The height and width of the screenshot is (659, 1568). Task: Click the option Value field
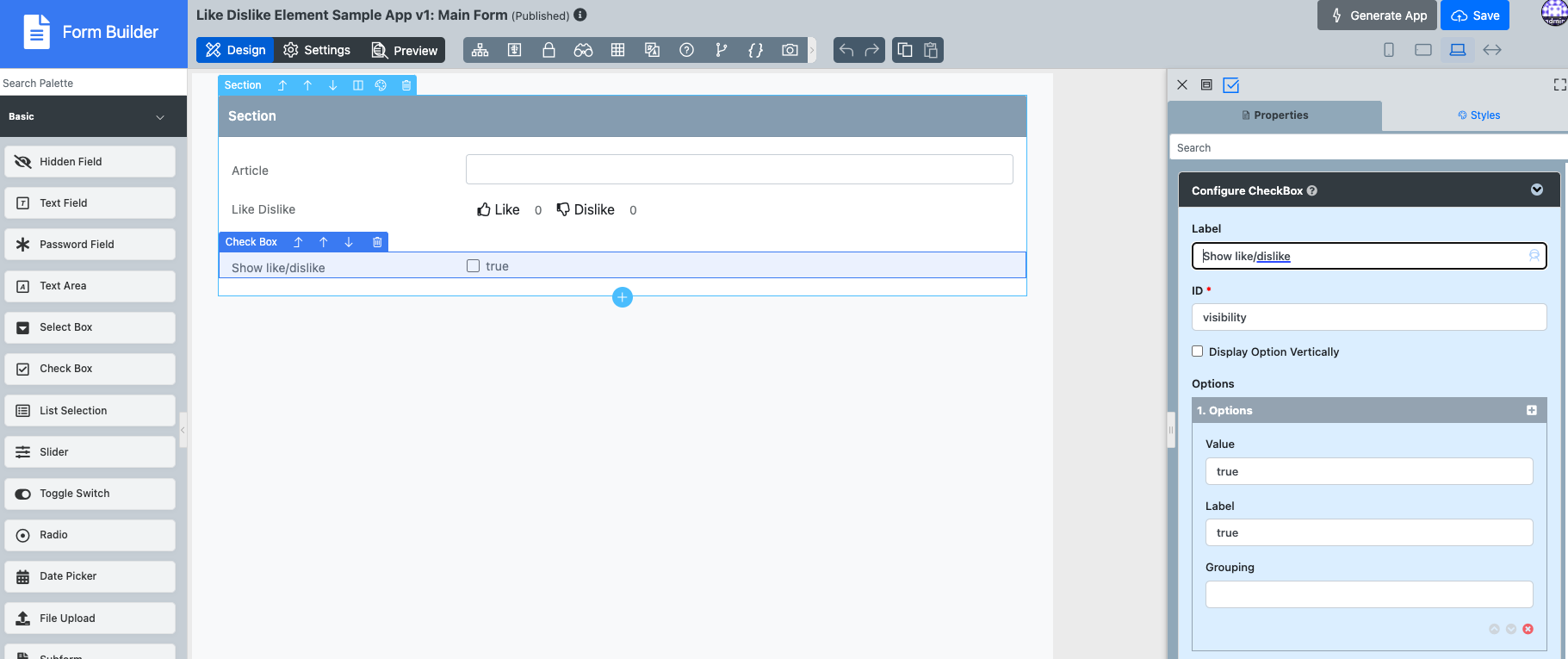tap(1369, 471)
